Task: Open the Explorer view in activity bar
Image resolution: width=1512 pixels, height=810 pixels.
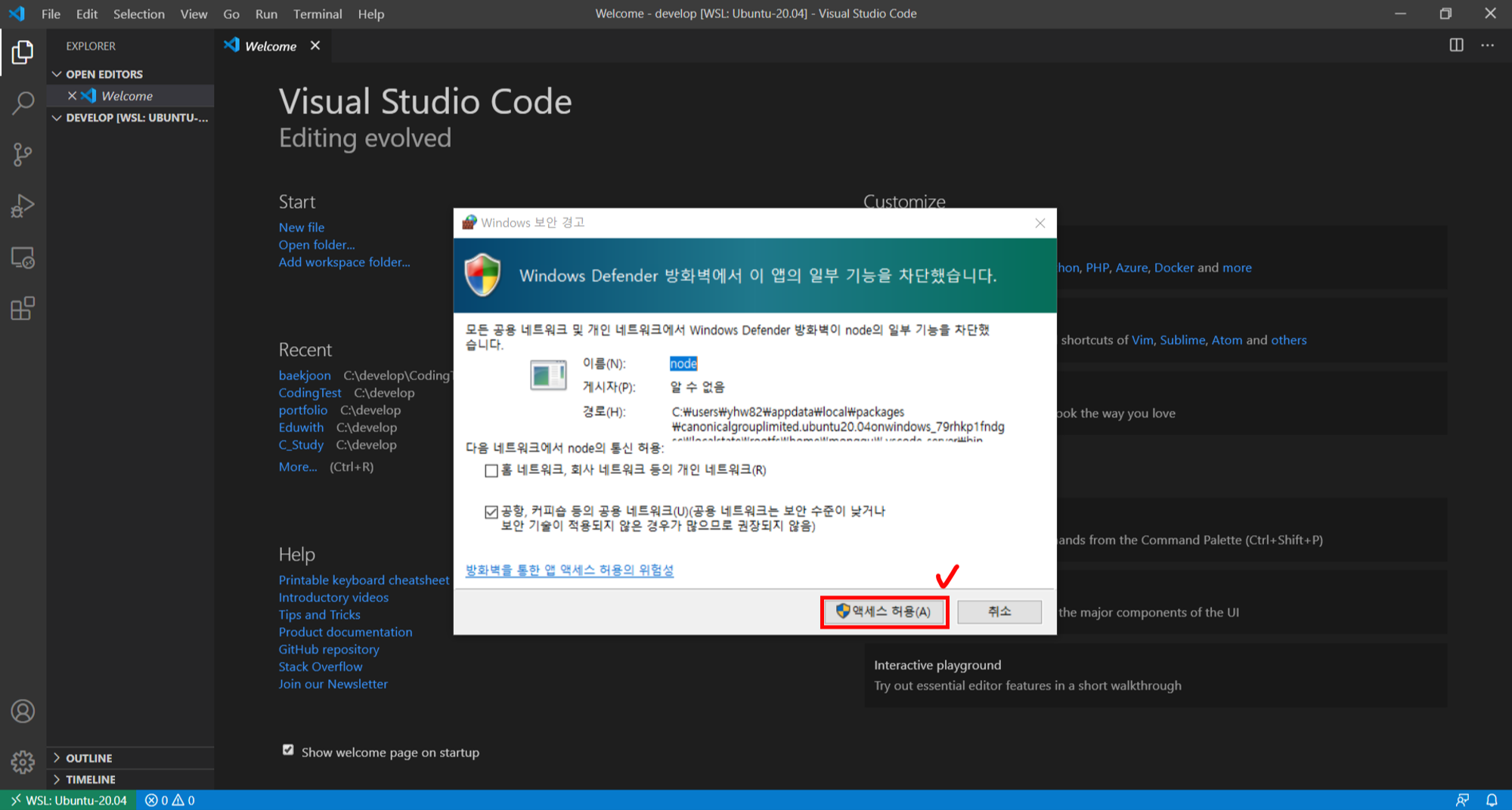Action: pos(23,52)
